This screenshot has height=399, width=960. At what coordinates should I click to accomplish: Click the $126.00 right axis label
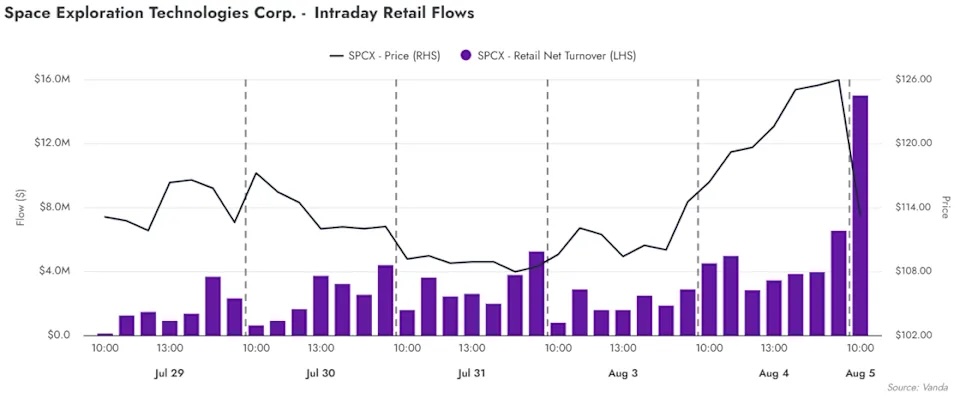point(913,80)
